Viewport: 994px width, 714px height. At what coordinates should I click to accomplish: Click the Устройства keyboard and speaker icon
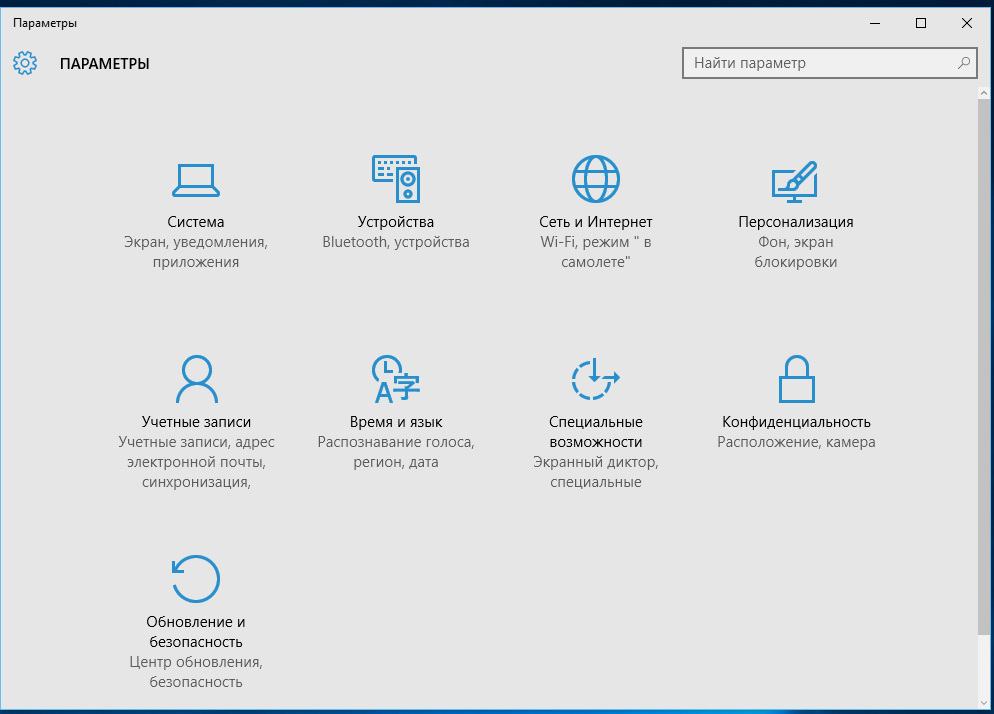pos(396,180)
